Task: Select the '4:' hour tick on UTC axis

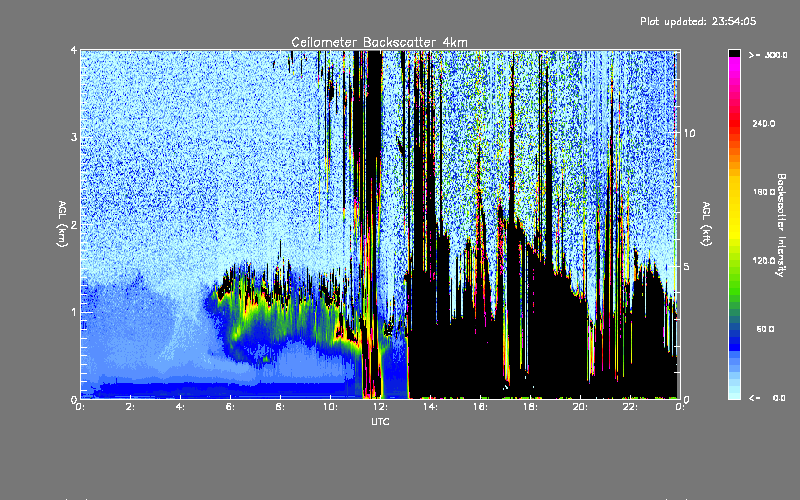Action: point(180,407)
